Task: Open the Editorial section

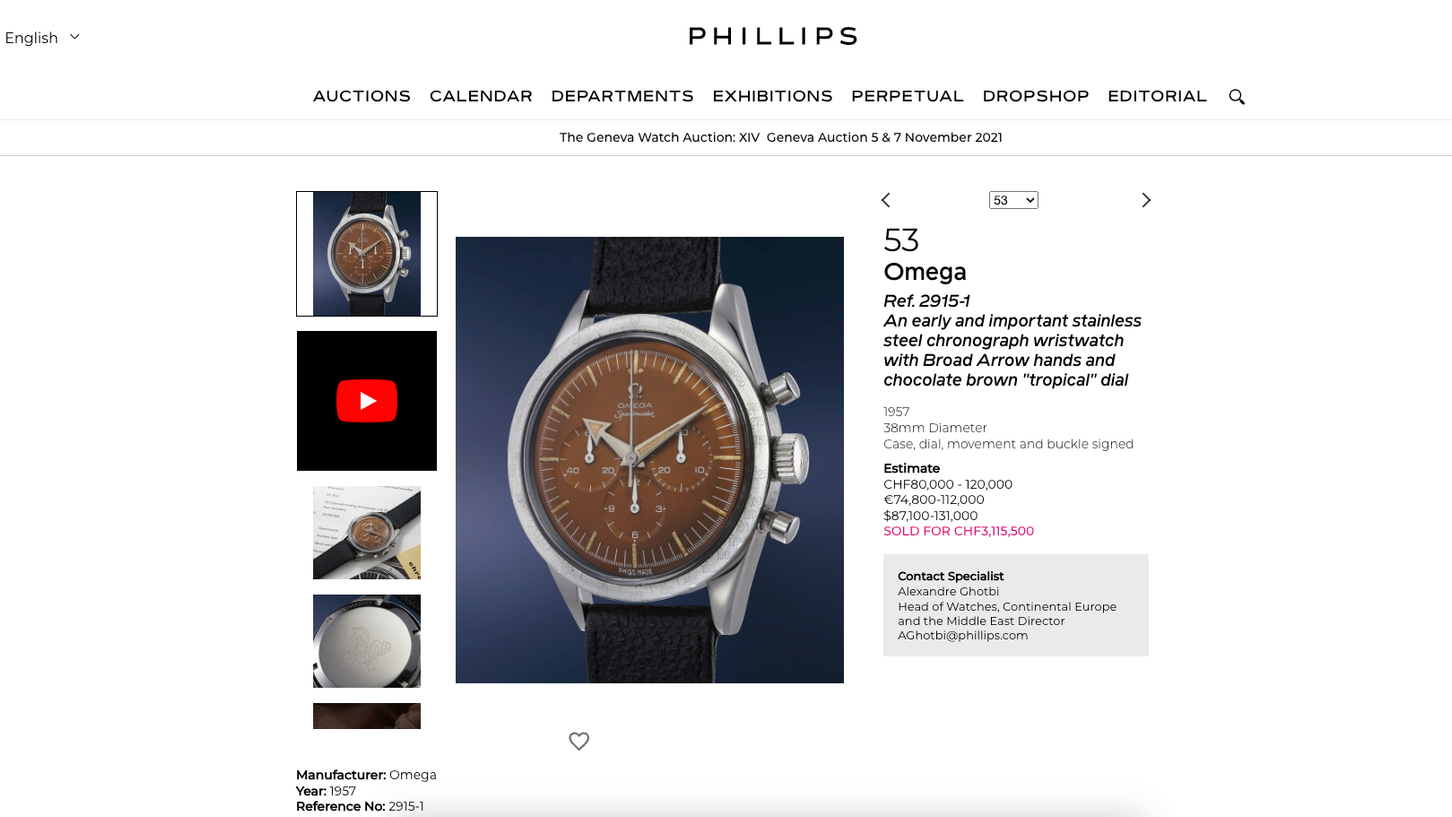Action: tap(1157, 96)
